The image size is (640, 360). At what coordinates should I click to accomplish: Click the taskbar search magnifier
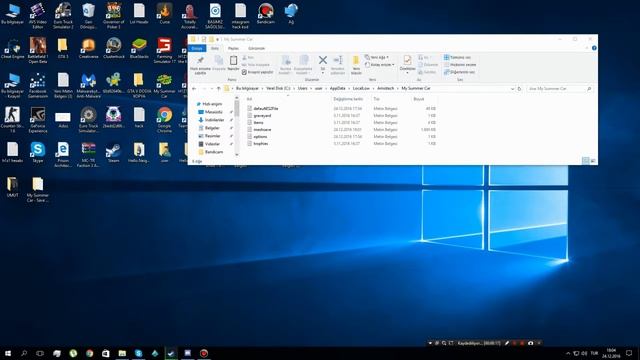(x=24, y=353)
